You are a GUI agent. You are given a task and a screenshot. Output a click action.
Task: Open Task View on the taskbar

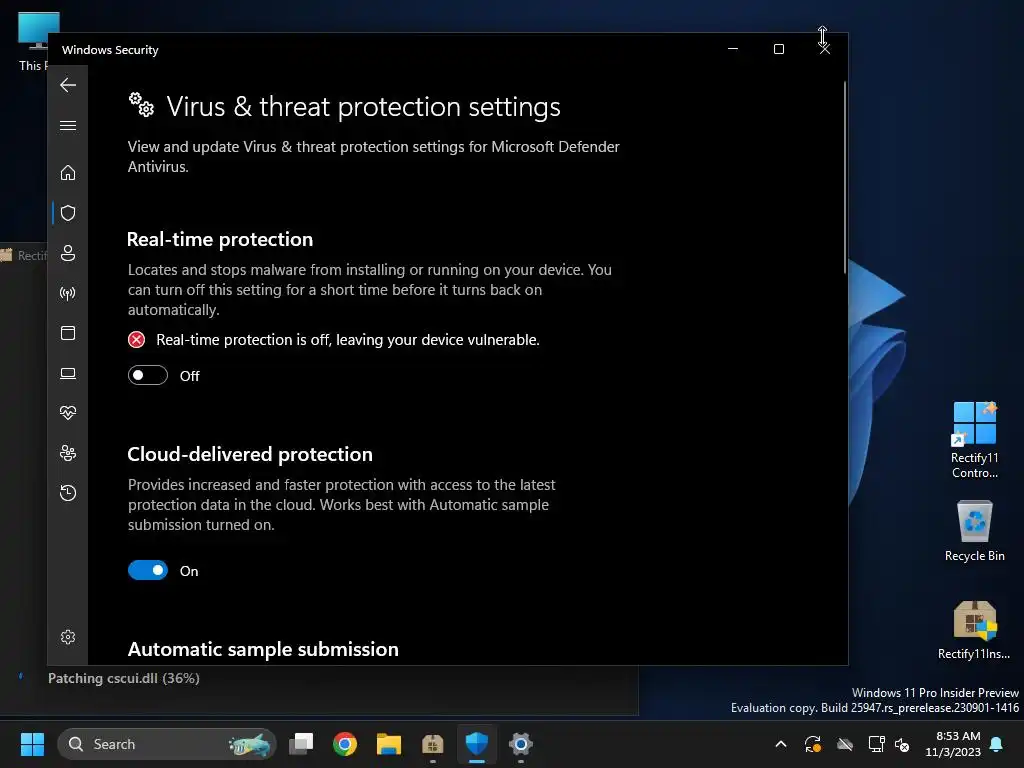[x=301, y=744]
